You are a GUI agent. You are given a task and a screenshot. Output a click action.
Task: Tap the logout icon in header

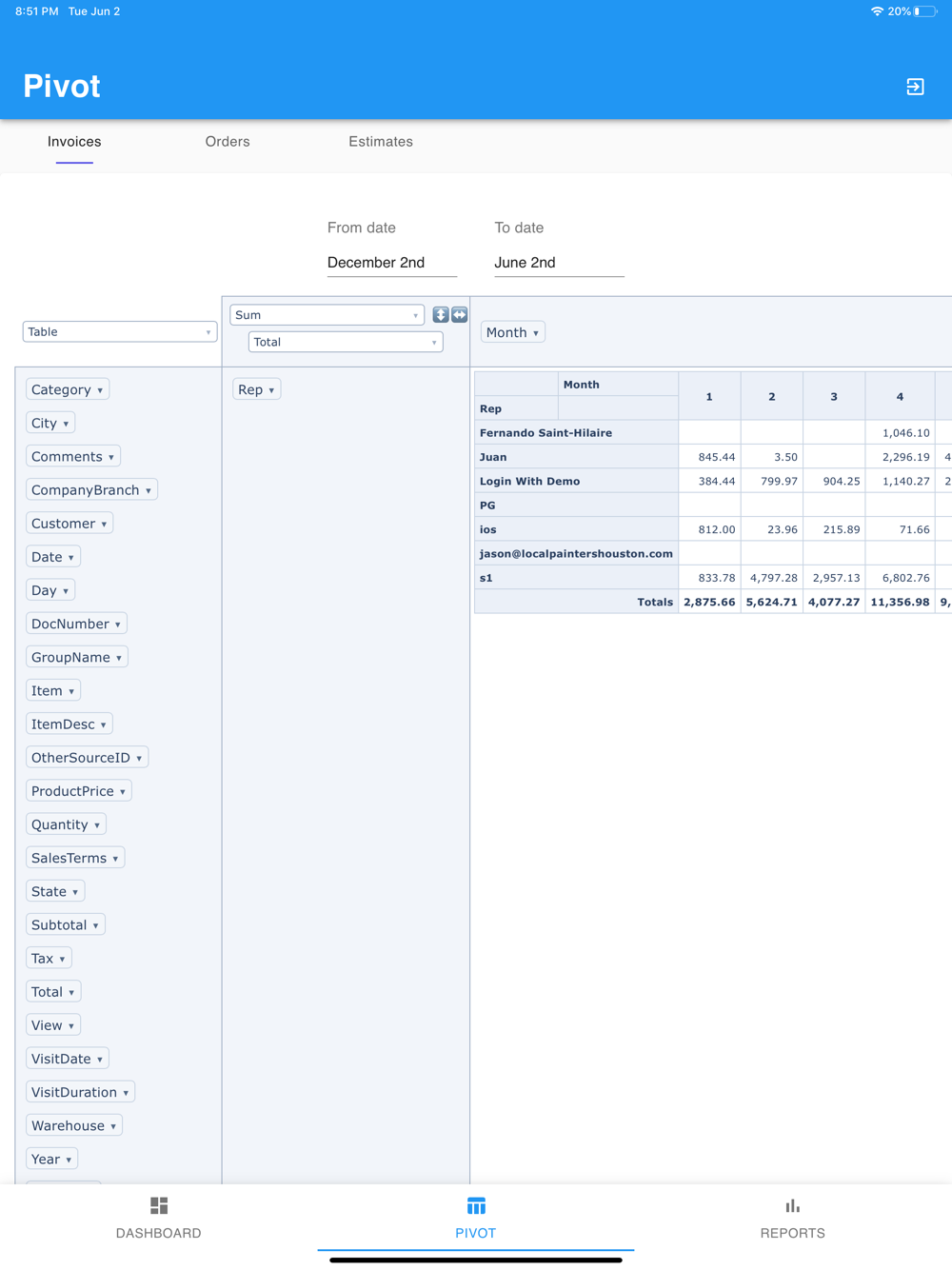pos(915,87)
